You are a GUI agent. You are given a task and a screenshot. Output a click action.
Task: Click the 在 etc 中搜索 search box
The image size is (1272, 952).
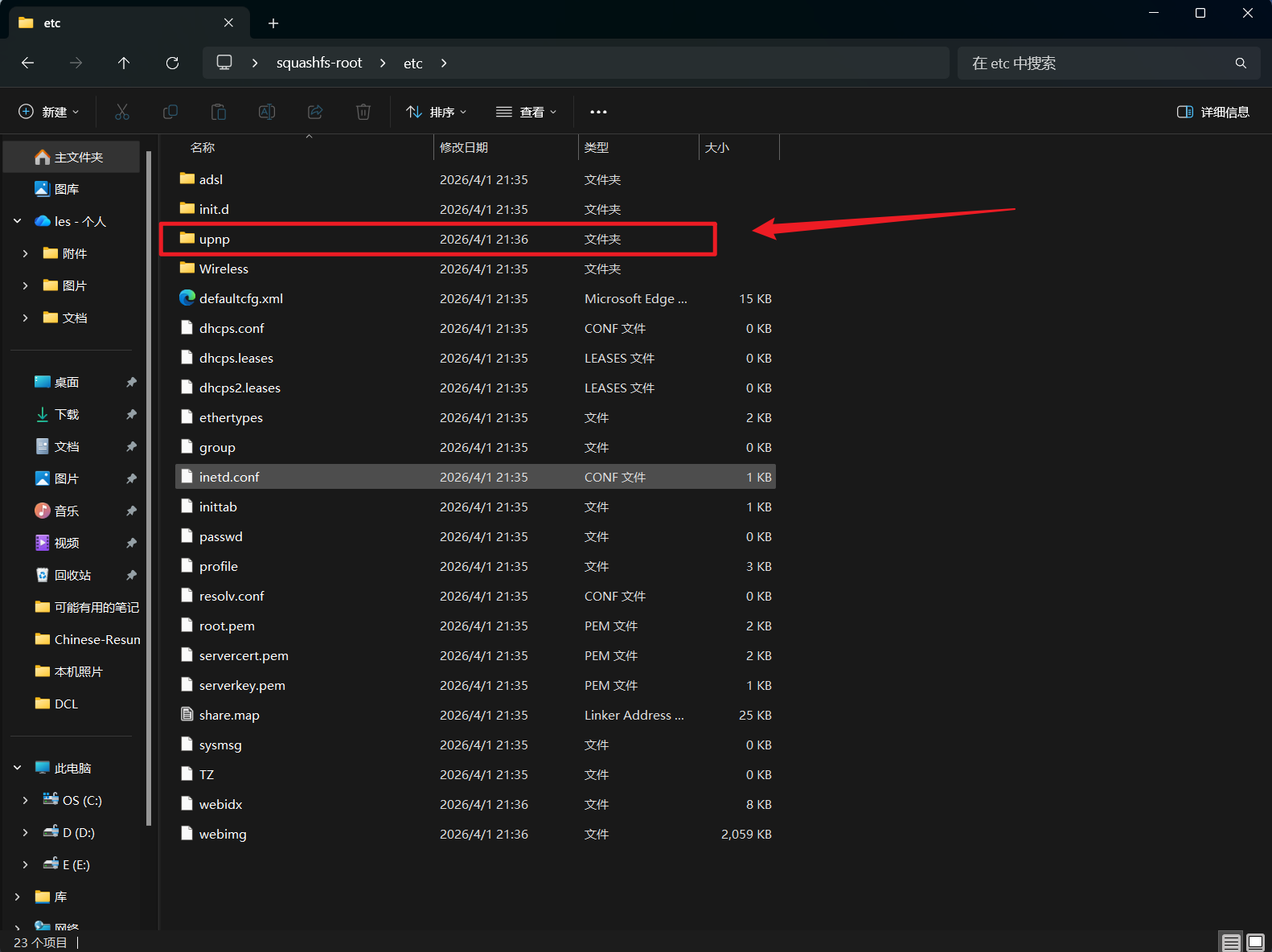click(x=1098, y=63)
